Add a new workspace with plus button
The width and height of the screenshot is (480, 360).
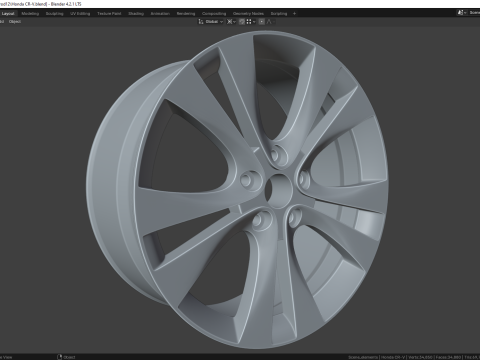coord(294,14)
